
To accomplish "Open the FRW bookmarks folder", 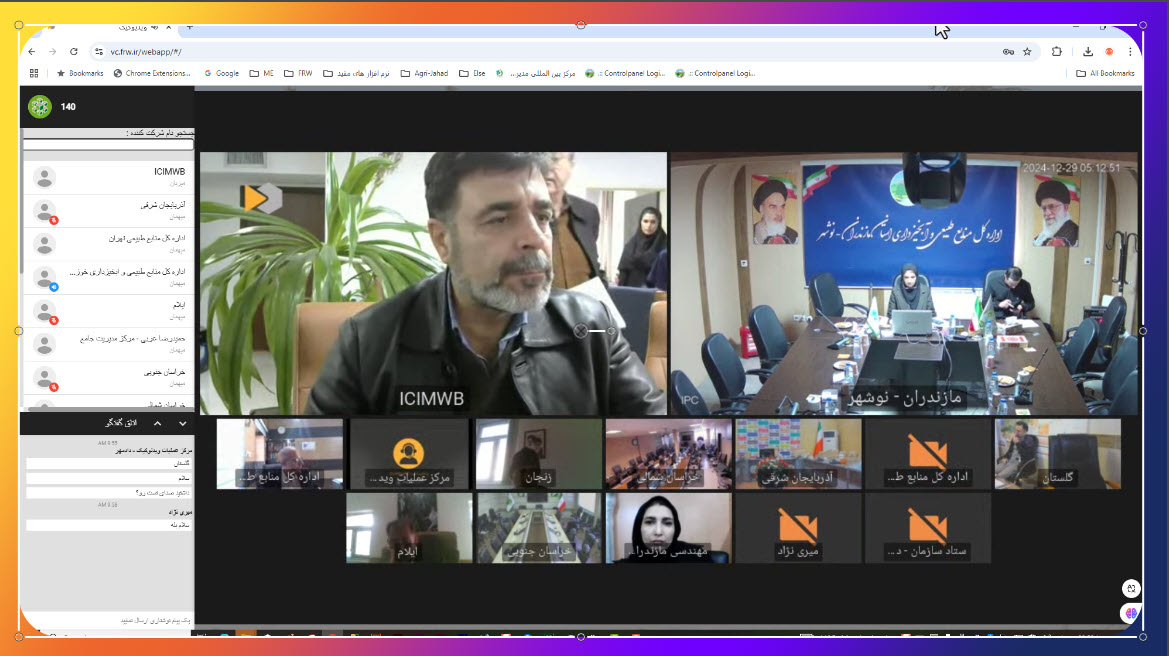I will point(298,73).
